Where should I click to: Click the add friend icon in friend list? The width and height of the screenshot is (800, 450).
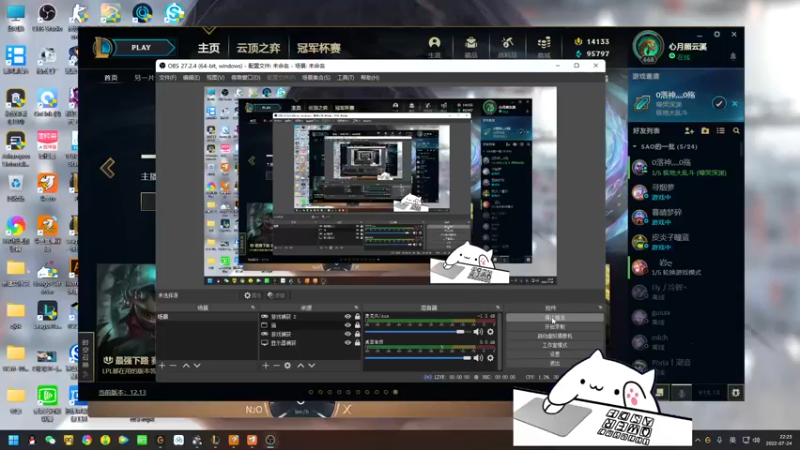(689, 131)
